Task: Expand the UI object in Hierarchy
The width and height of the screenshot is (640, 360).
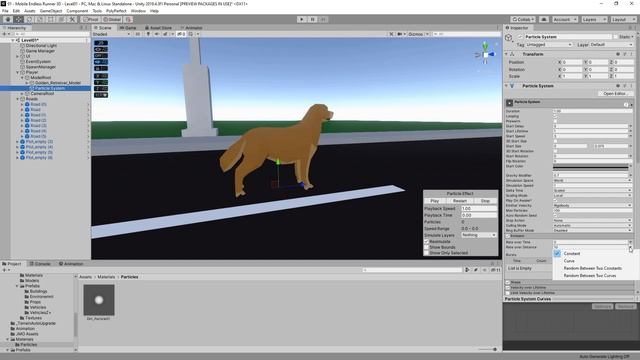Action: pos(18,56)
